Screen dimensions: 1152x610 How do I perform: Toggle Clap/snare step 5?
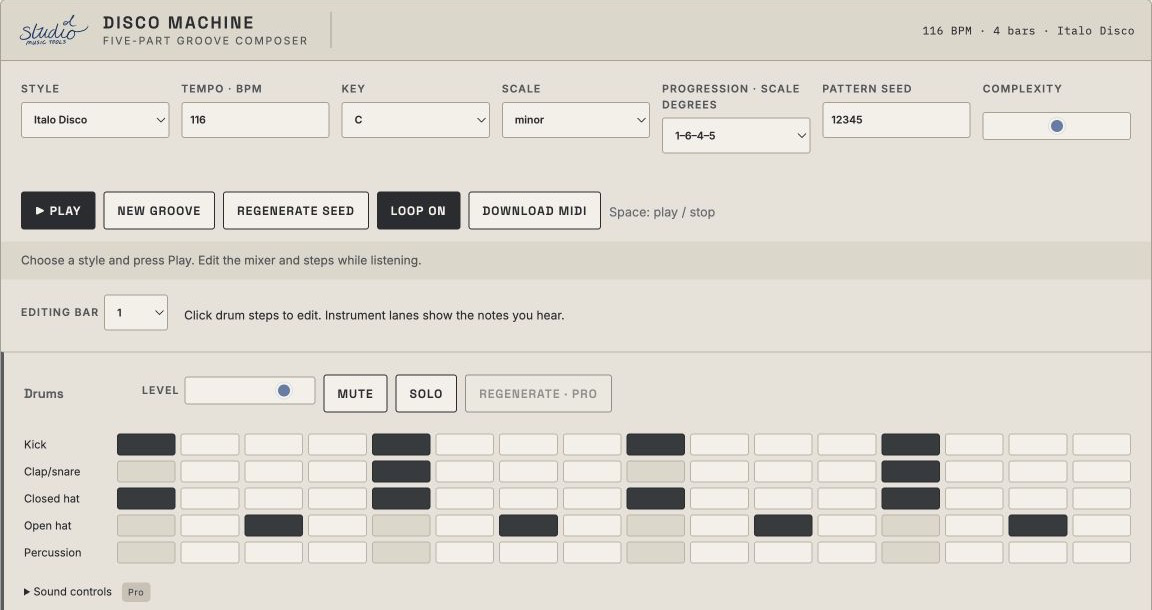(x=401, y=472)
